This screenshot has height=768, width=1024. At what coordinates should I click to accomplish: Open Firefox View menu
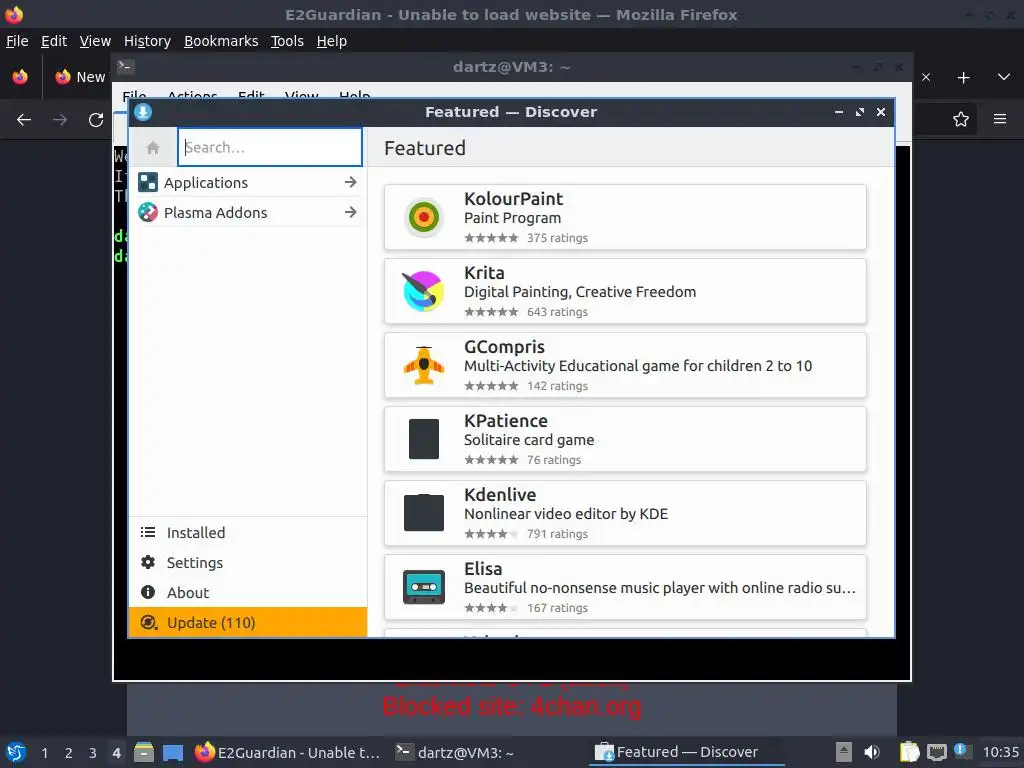(x=95, y=41)
